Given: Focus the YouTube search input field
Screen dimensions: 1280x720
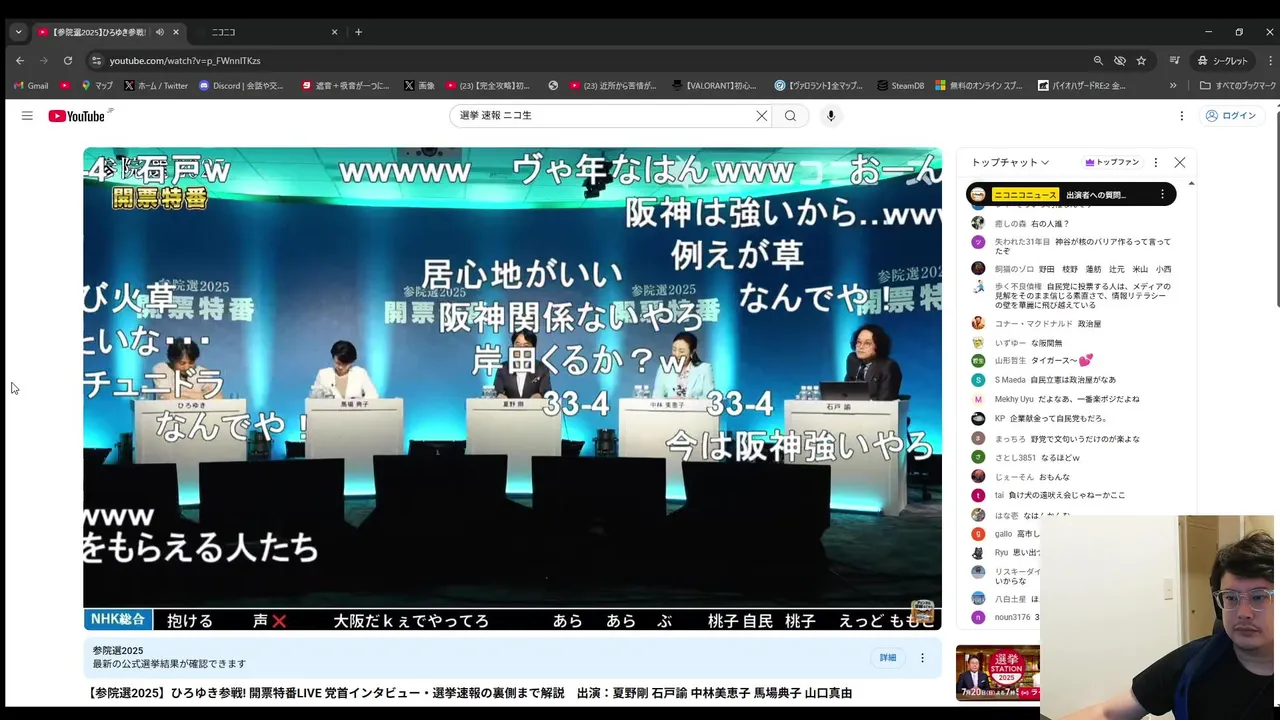Looking at the screenshot, I should point(605,116).
